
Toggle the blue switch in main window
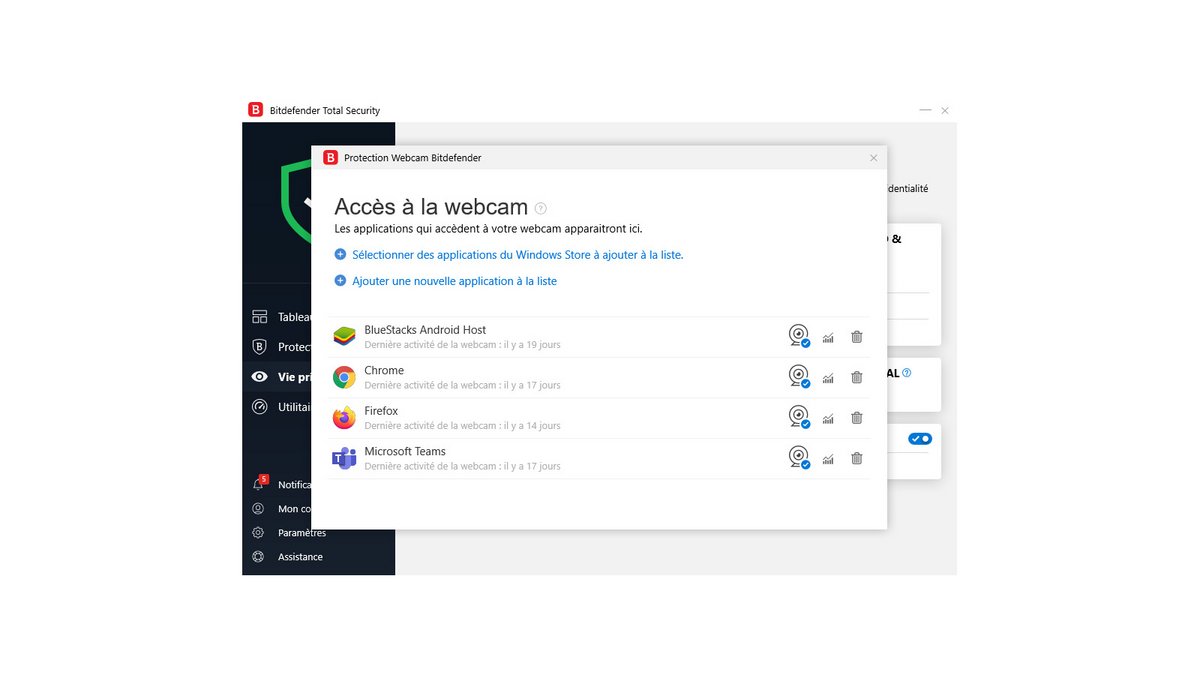(x=919, y=439)
